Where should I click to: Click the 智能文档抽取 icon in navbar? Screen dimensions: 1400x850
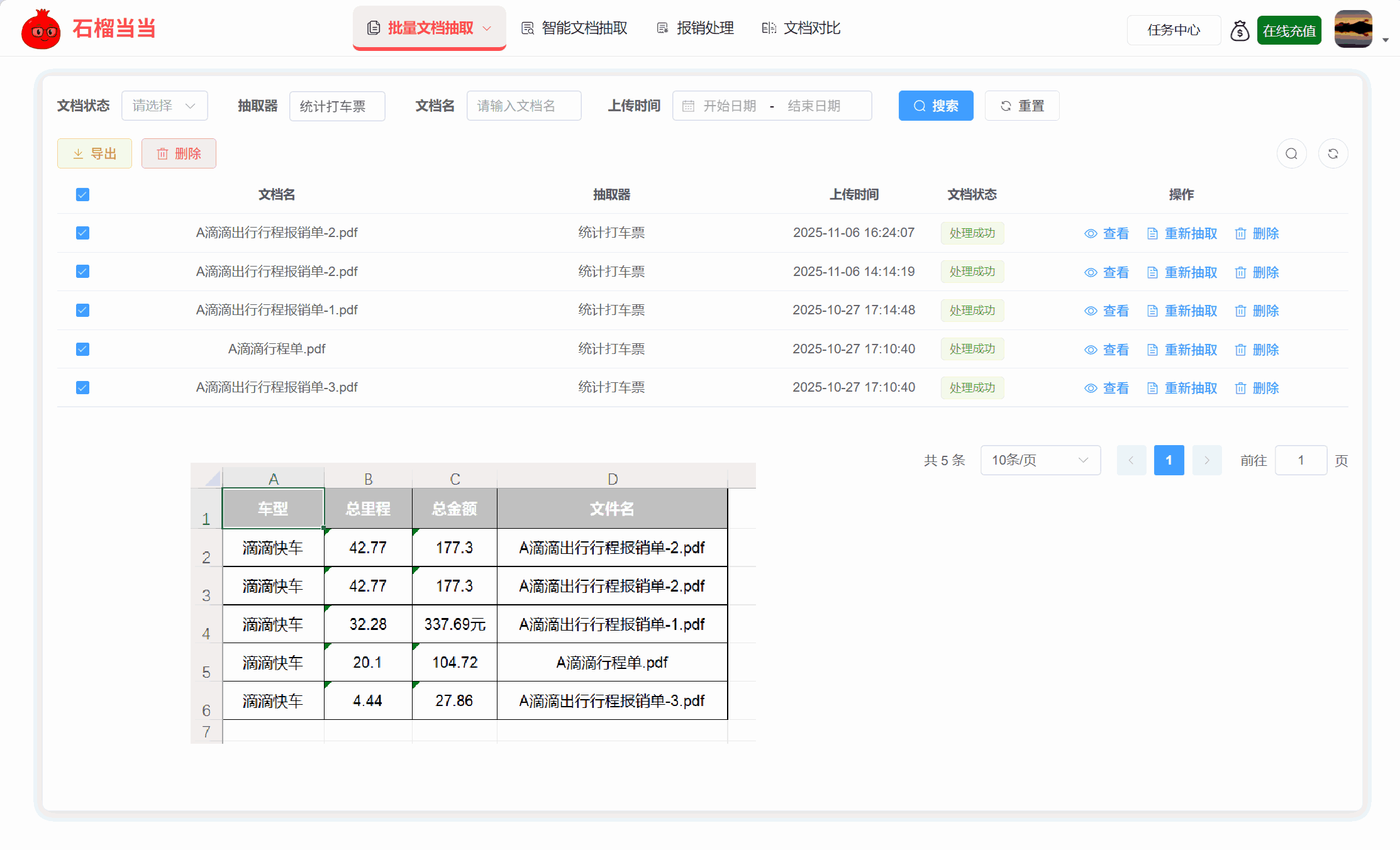point(527,28)
